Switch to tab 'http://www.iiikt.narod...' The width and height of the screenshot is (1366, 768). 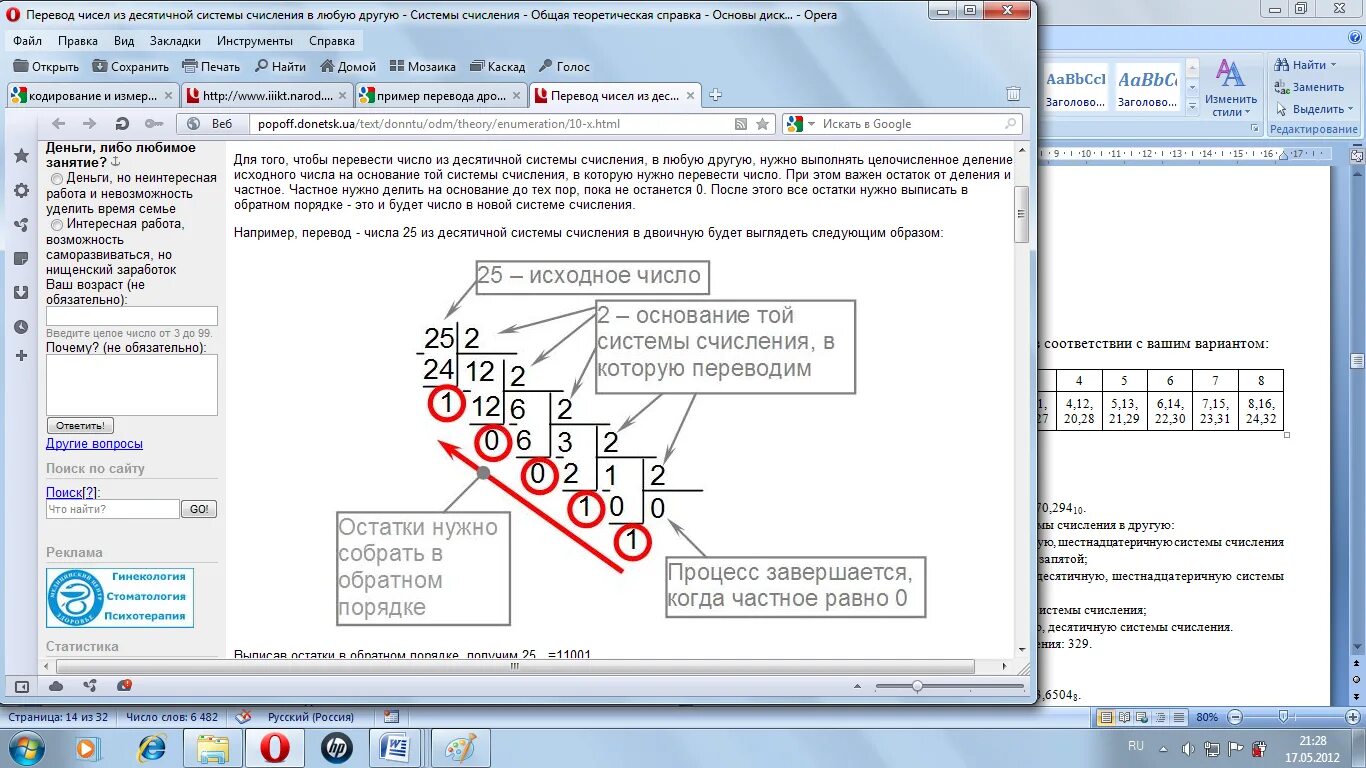pyautogui.click(x=266, y=96)
